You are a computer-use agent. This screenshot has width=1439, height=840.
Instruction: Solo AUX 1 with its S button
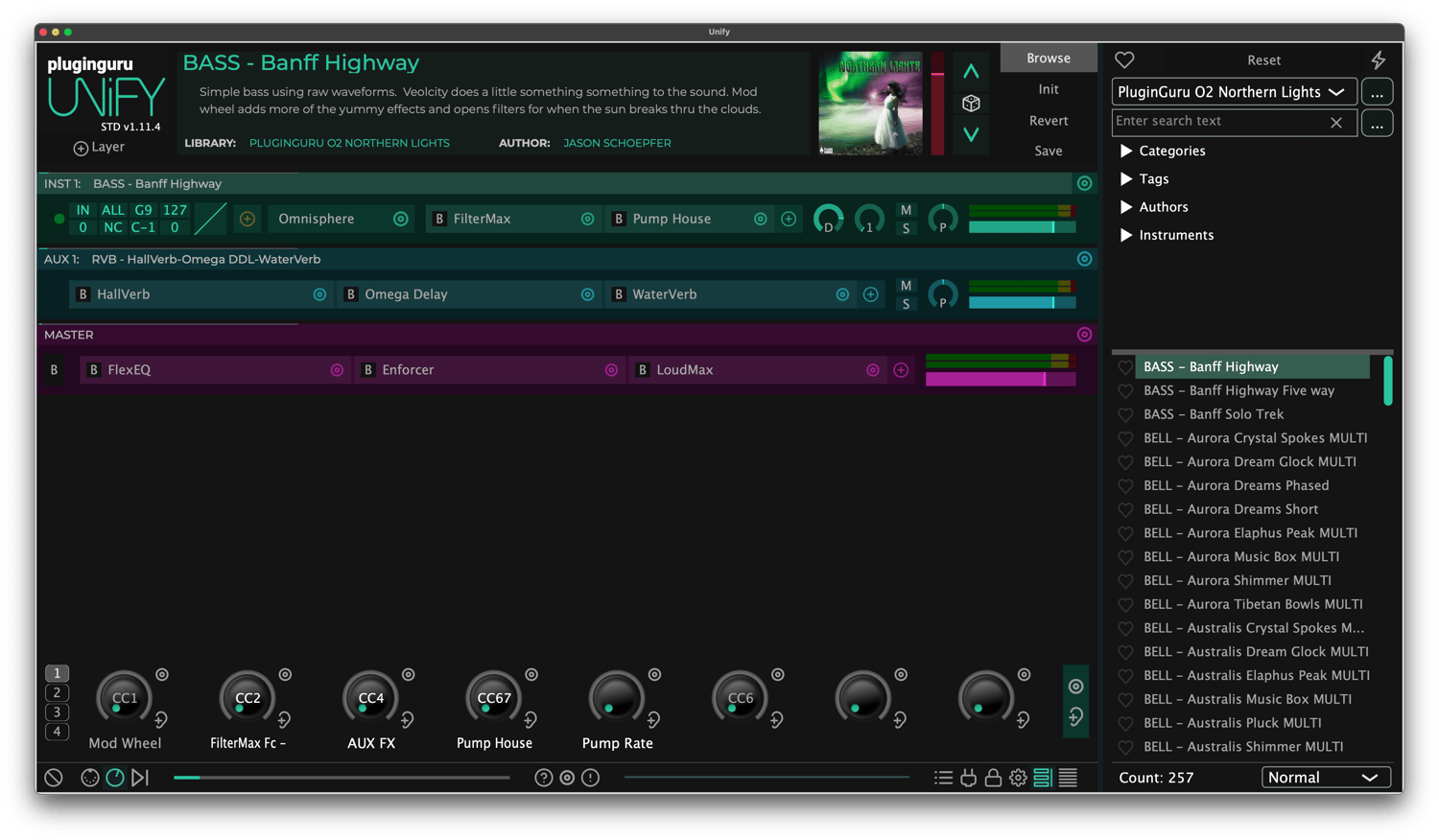906,304
